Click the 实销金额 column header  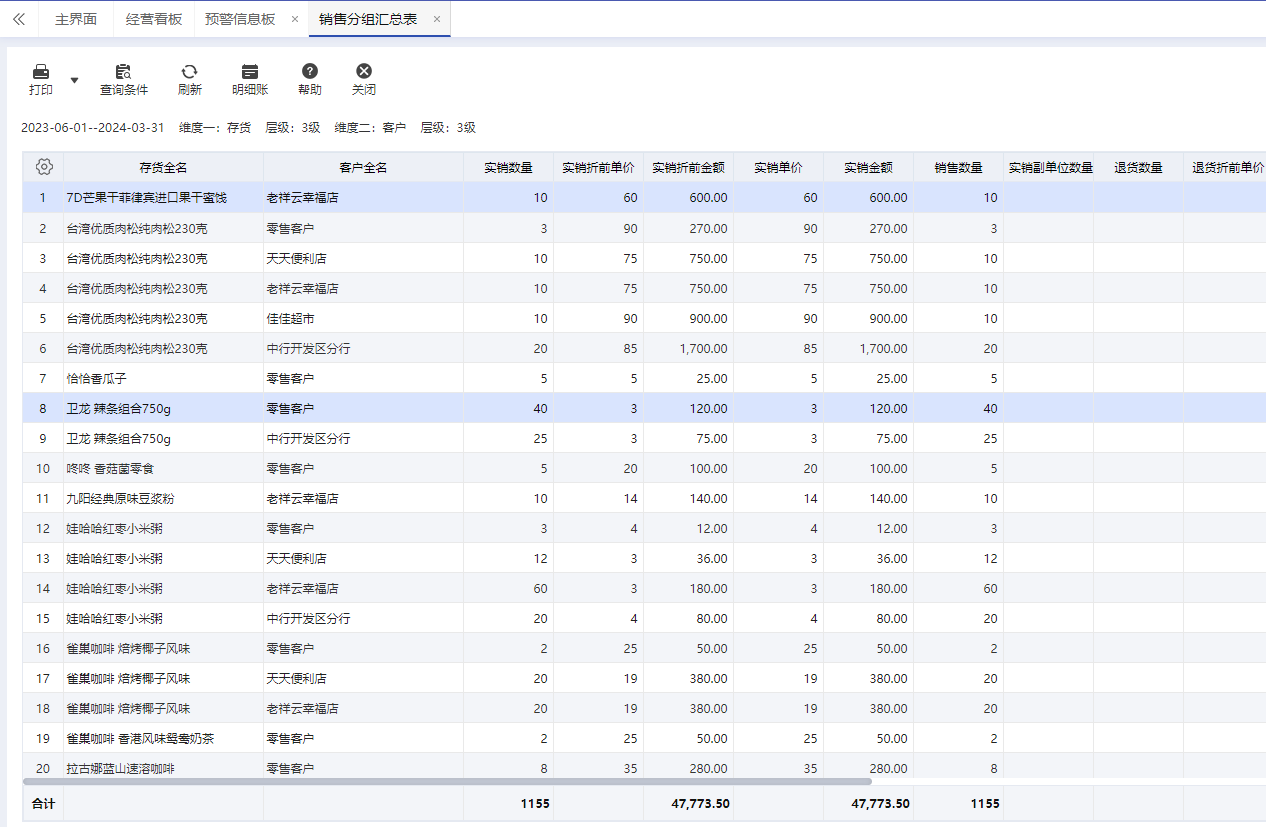tap(868, 168)
